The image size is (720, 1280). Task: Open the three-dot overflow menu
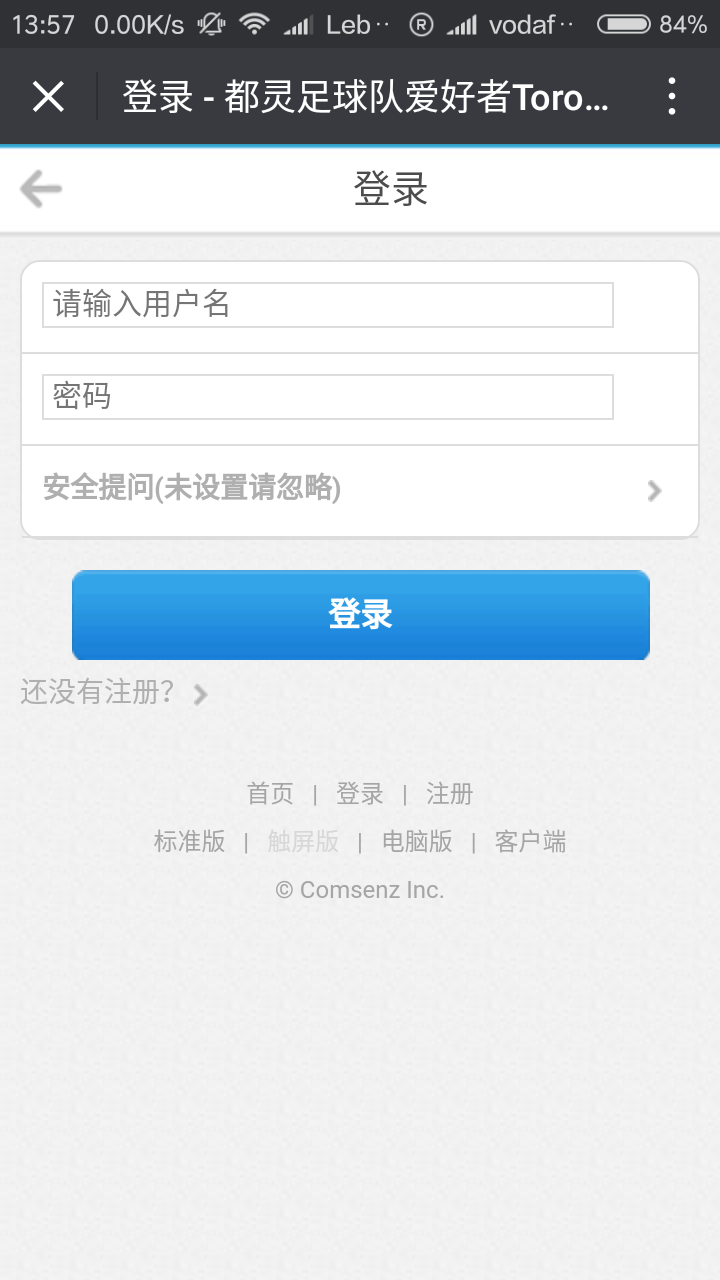671,97
